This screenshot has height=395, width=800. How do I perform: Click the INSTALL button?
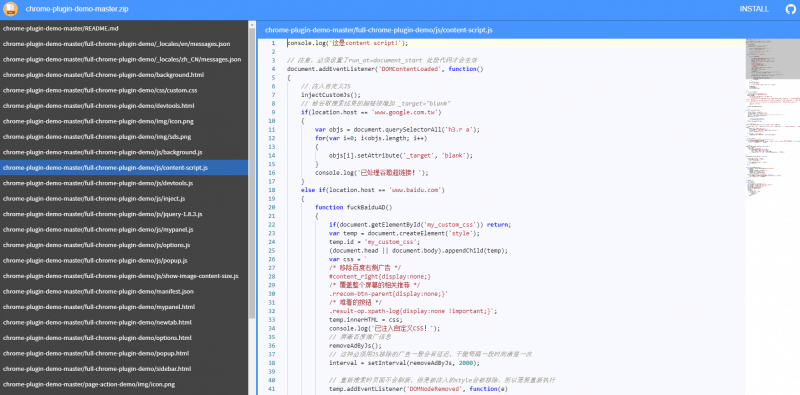coord(754,9)
